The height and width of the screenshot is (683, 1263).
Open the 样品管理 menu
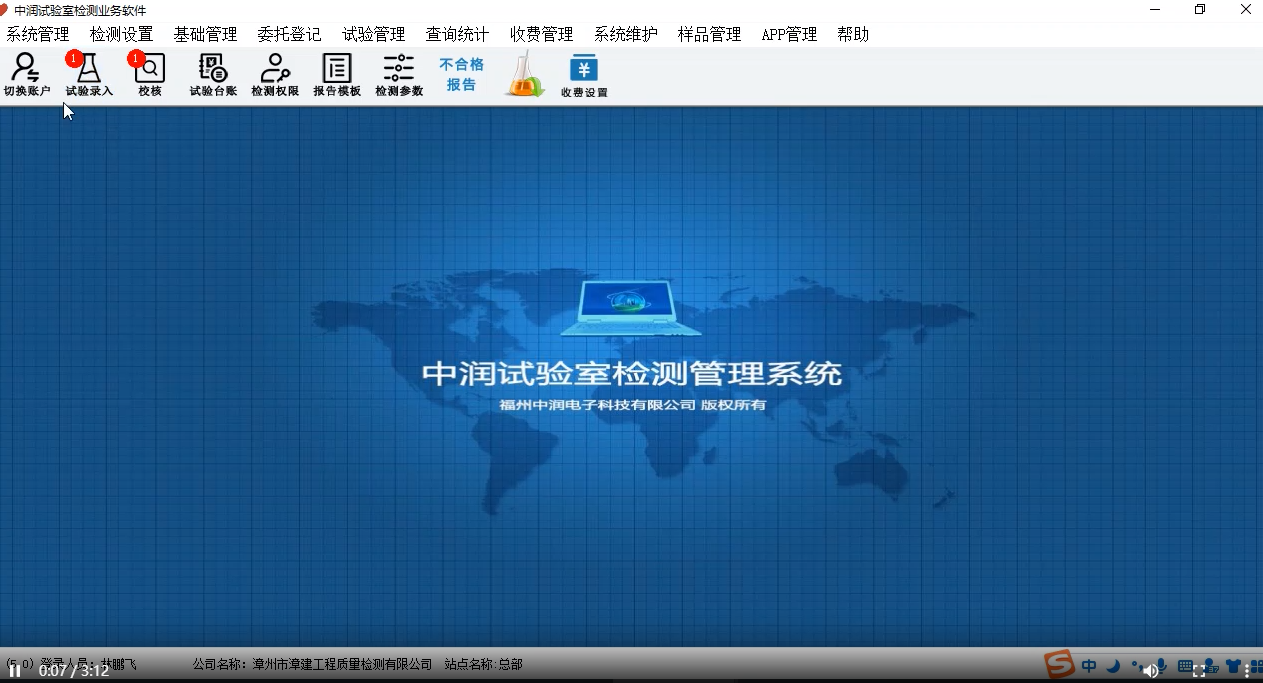click(x=709, y=34)
